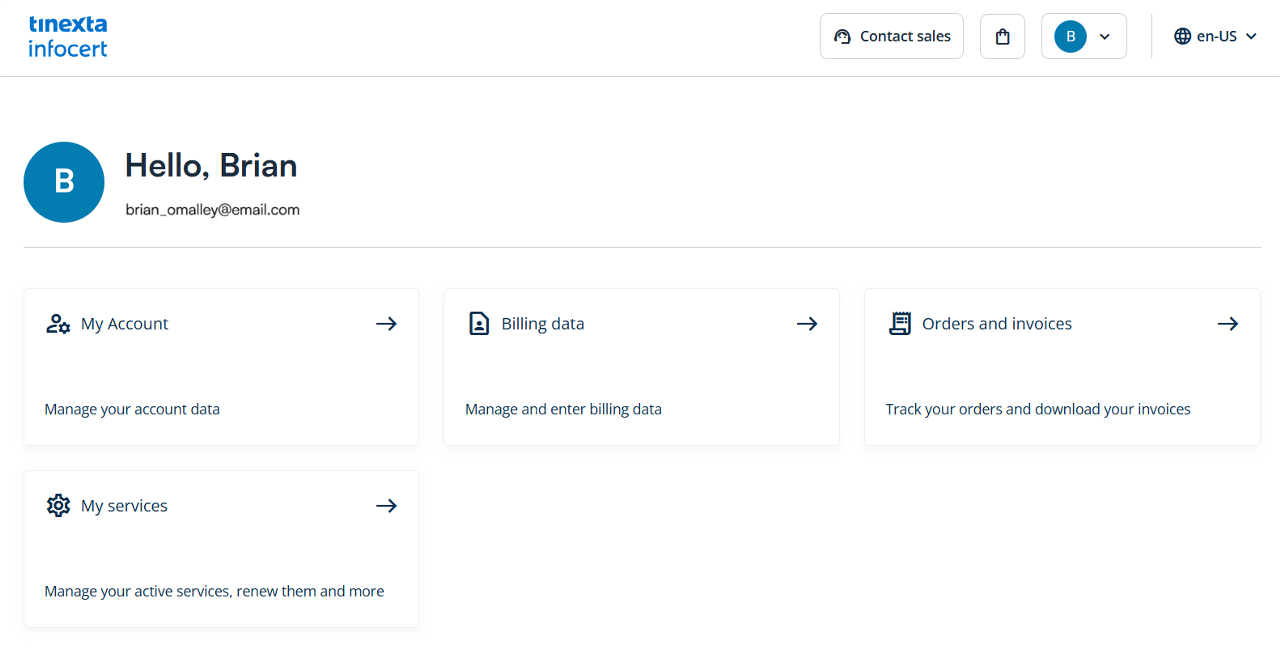This screenshot has width=1280, height=653.
Task: Click the My services gear icon
Action: click(58, 506)
